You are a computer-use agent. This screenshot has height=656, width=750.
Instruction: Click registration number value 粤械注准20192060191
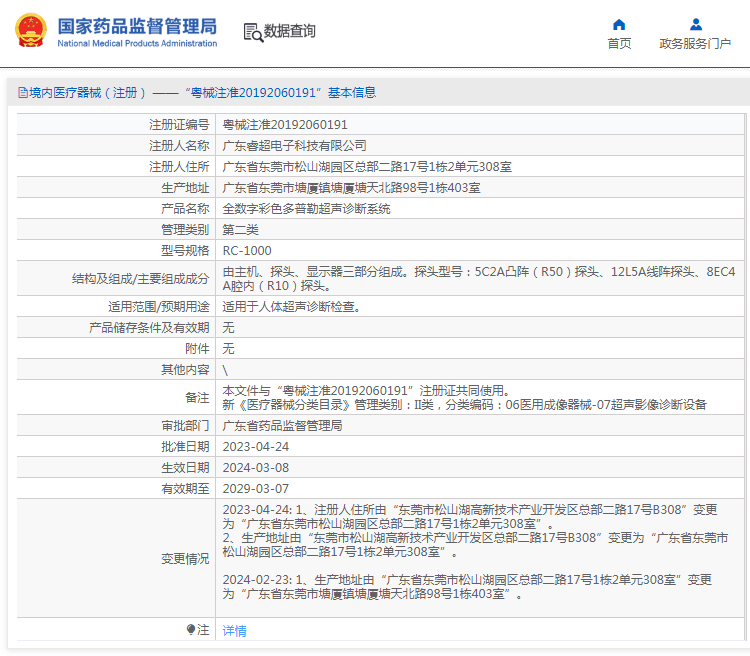(x=284, y=125)
